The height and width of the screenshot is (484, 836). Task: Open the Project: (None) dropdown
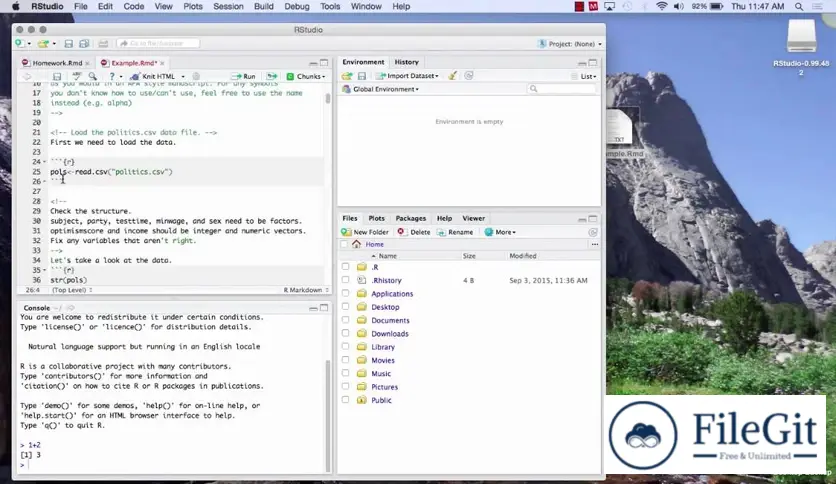click(570, 44)
